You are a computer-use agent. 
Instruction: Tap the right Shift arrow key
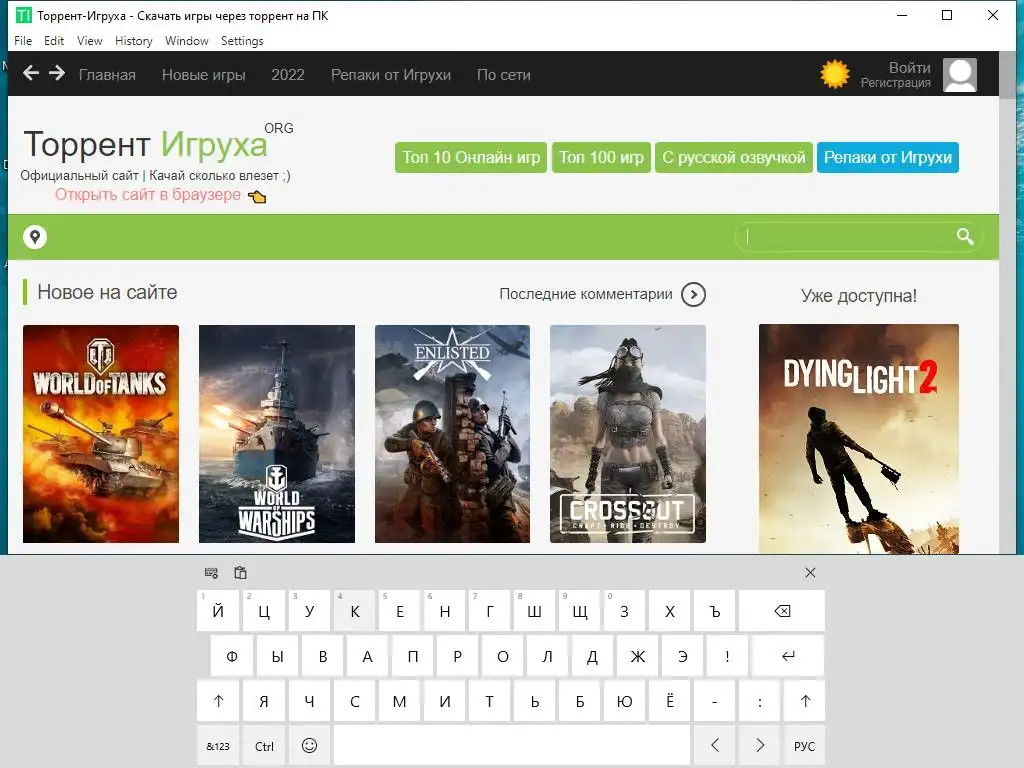pyautogui.click(x=805, y=701)
